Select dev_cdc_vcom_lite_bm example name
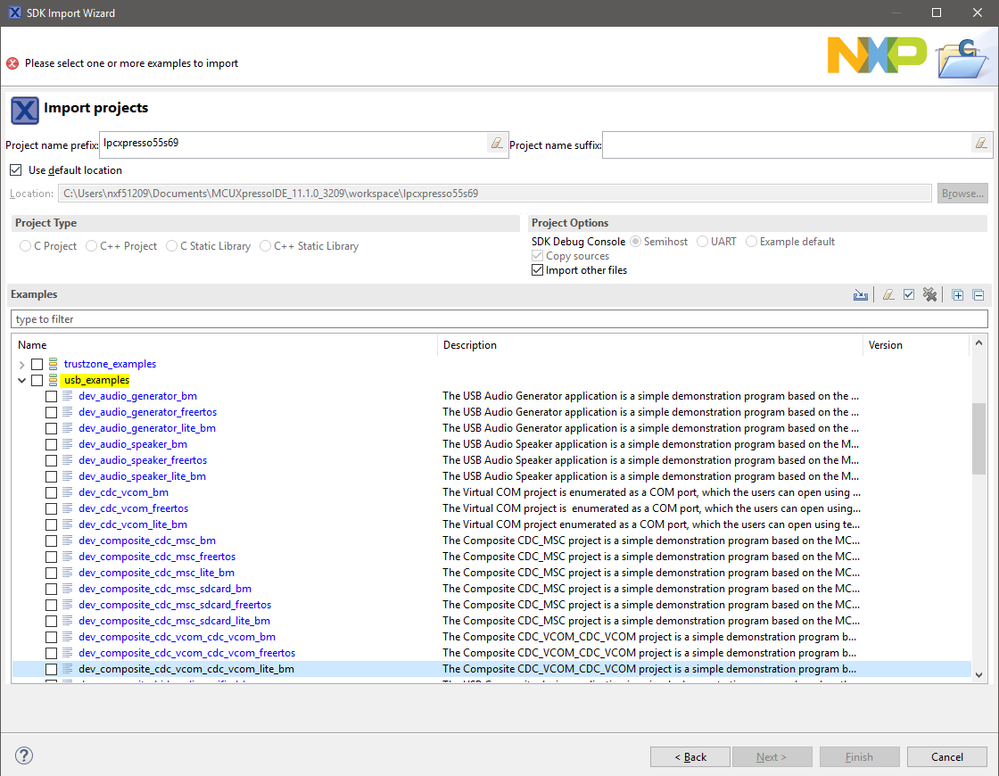Viewport: 999px width, 776px height. pos(133,524)
